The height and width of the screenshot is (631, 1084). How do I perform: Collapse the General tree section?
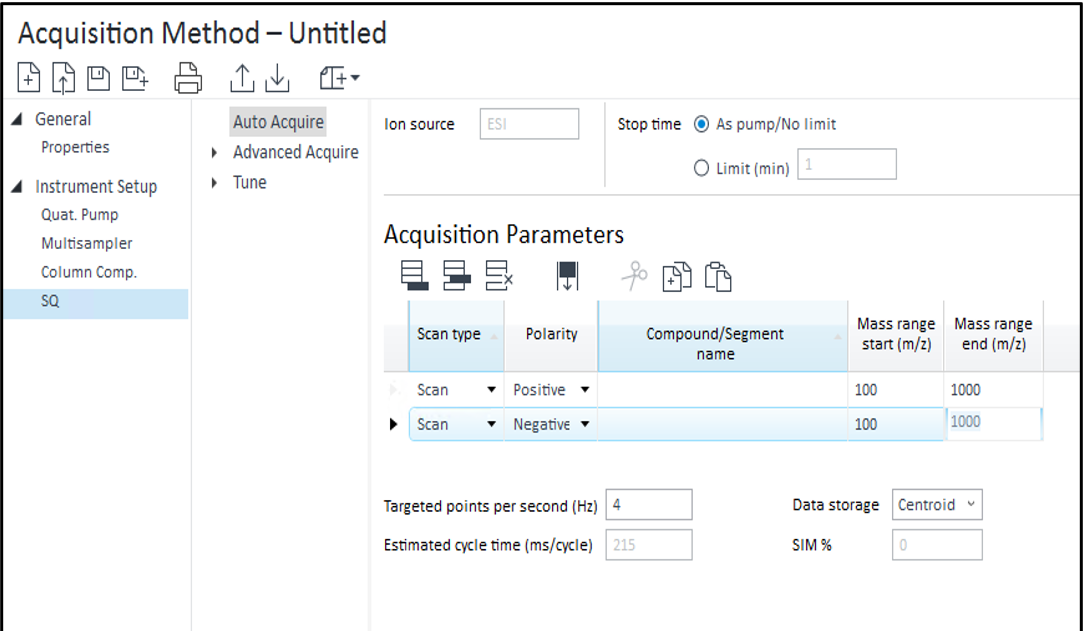[17, 119]
